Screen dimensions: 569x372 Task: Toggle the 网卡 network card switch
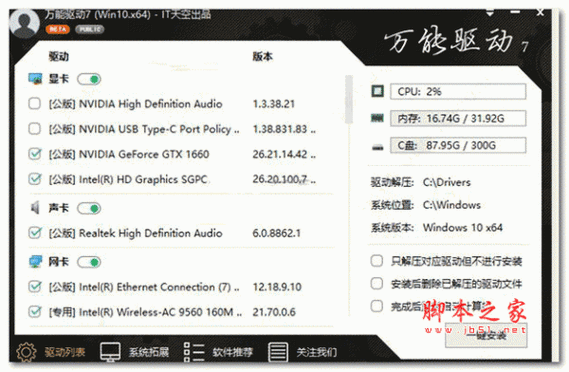(x=89, y=262)
